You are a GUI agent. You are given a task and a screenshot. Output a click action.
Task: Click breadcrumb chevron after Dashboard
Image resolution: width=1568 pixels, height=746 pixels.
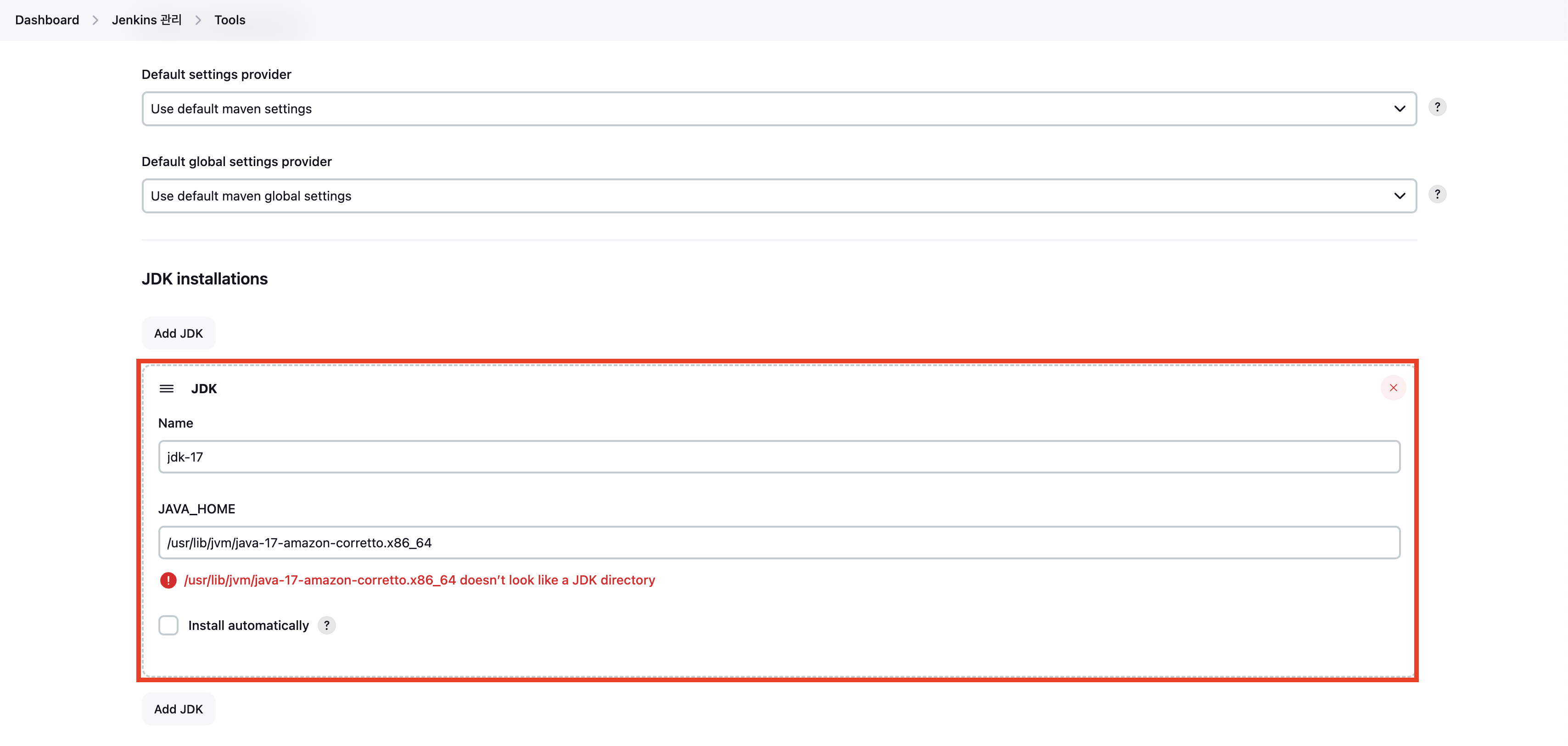[95, 20]
